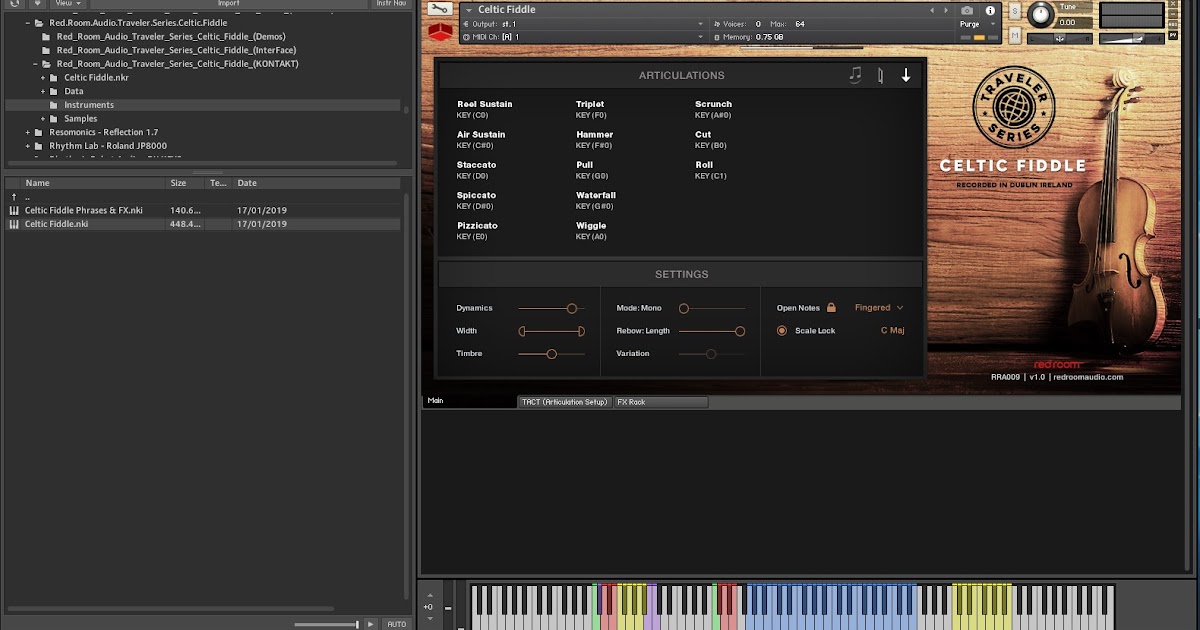This screenshot has height=630, width=1200.
Task: Click the bow icon in Articulations header
Action: pyautogui.click(x=880, y=75)
